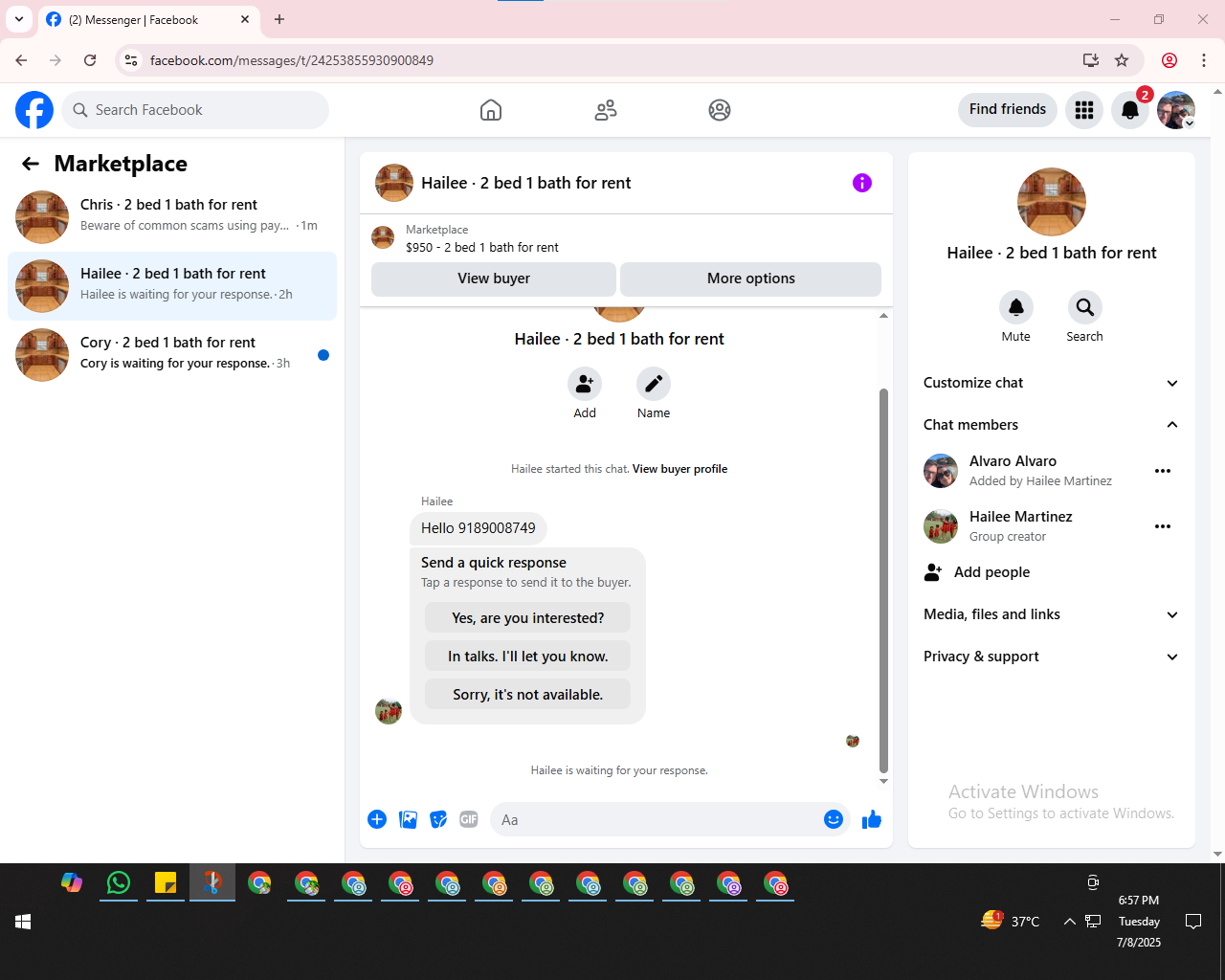Open the purple conversation information icon
This screenshot has height=980, width=1225.
pos(862,183)
